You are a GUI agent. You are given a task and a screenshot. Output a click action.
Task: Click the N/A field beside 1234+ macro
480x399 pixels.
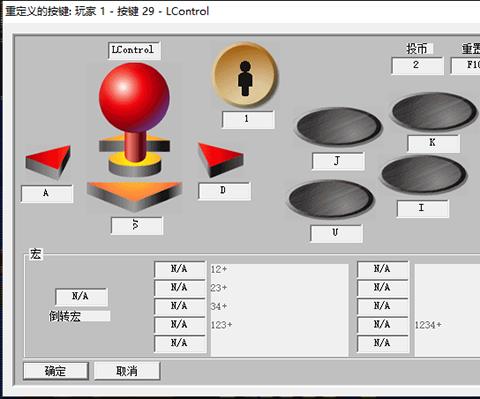coord(383,325)
